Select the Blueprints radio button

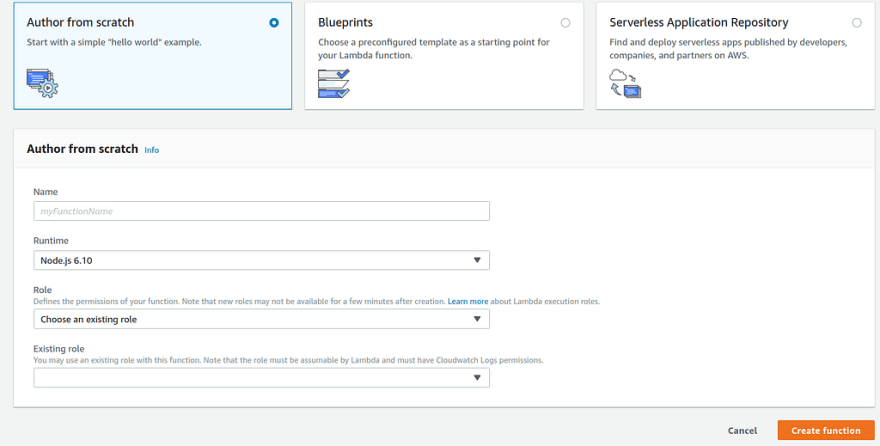click(565, 23)
